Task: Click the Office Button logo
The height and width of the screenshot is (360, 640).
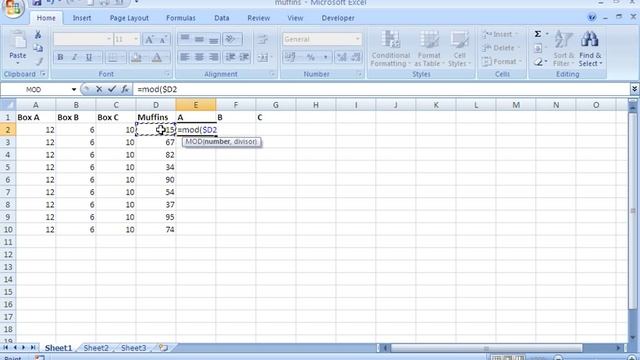Action: [x=13, y=7]
